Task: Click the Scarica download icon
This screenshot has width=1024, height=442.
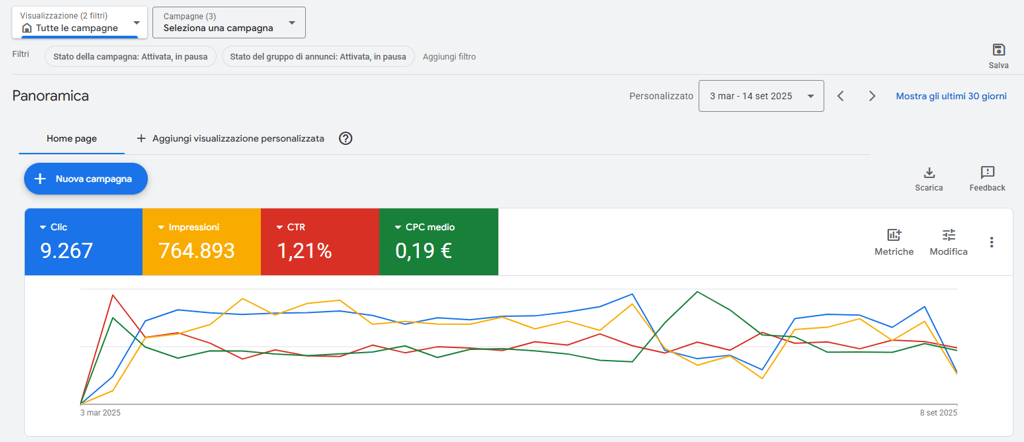Action: click(x=929, y=173)
